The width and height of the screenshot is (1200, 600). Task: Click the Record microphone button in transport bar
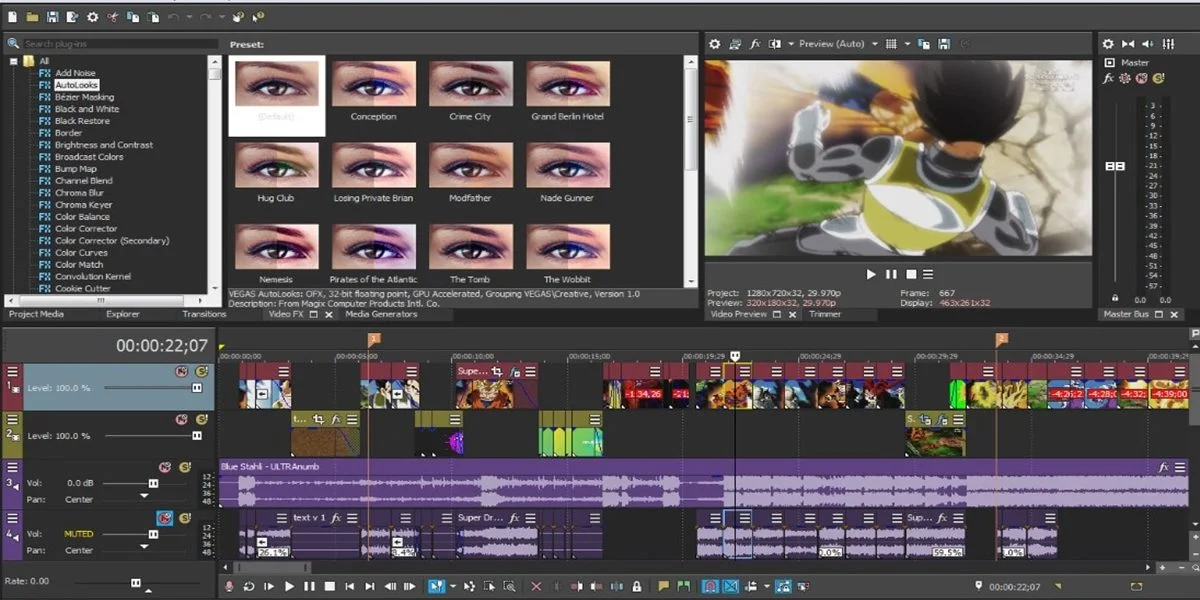click(229, 586)
